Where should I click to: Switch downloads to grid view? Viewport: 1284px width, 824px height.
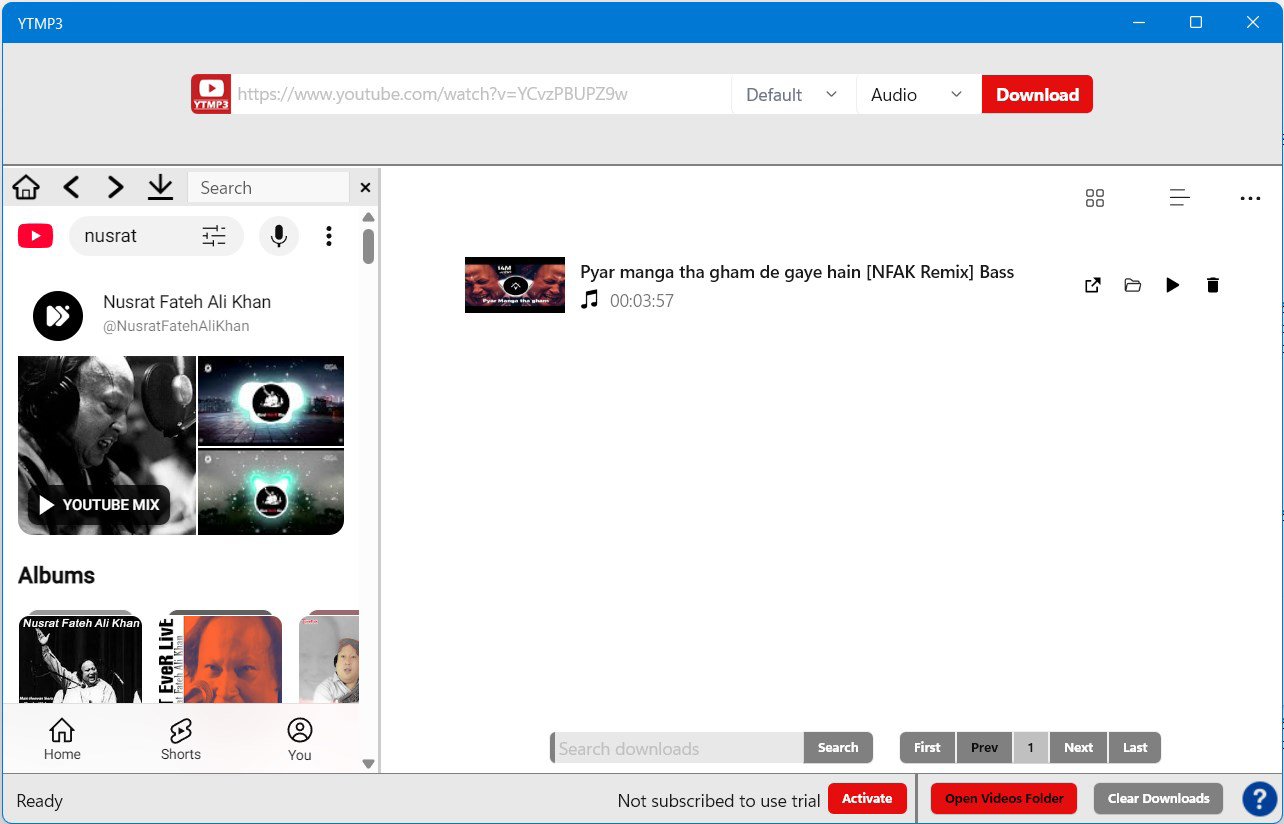click(1095, 198)
